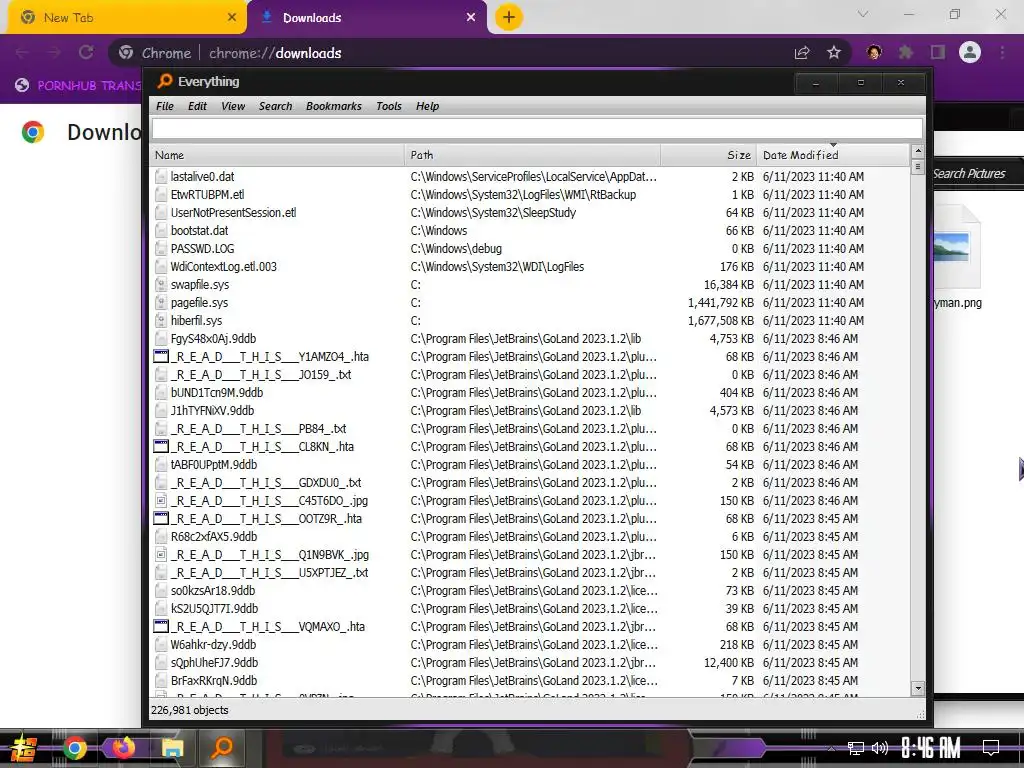The image size is (1024, 768).
Task: Open the Chrome extensions puzzle icon
Action: click(x=905, y=52)
